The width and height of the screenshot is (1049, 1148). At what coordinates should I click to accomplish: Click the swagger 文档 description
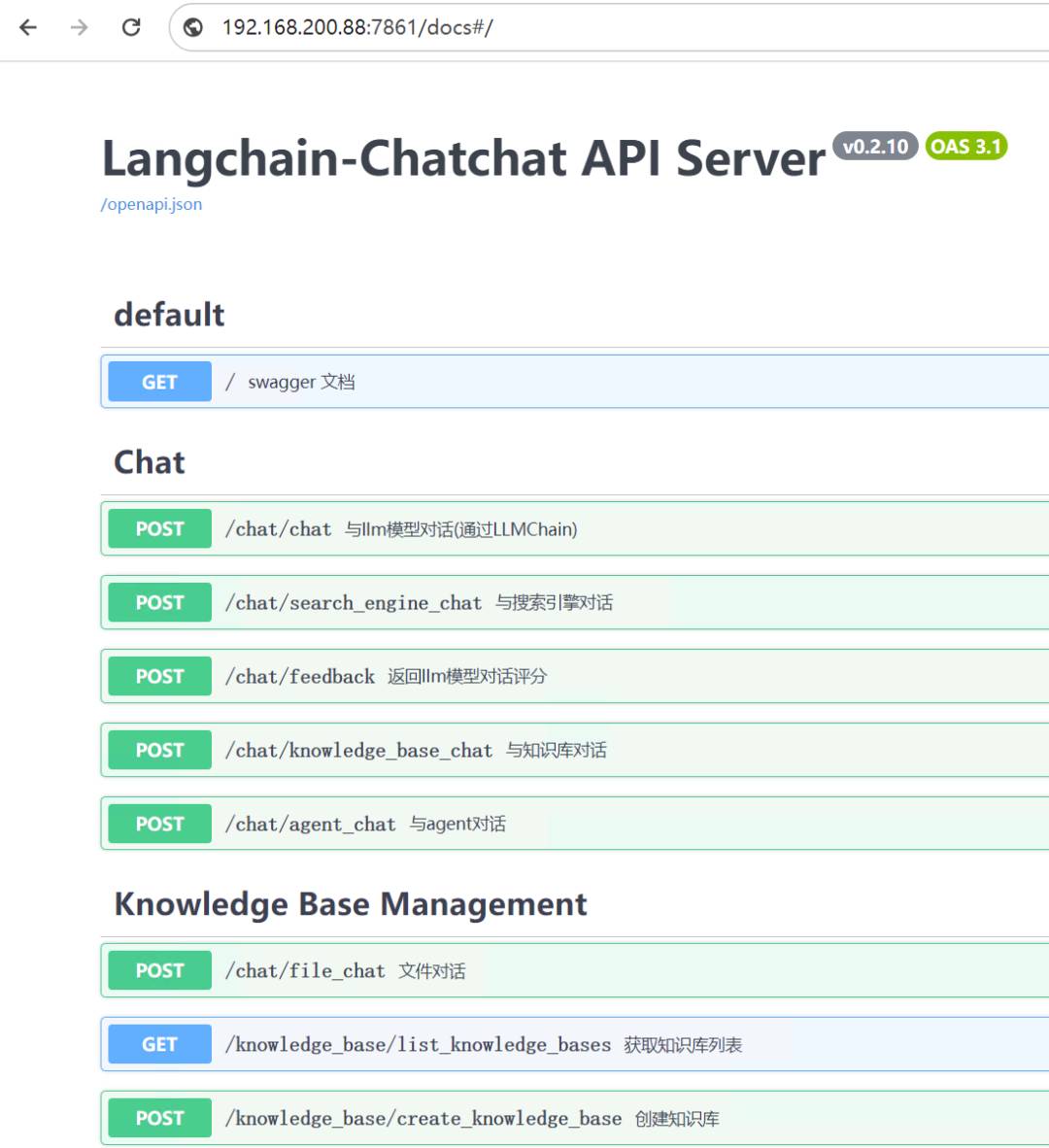pyautogui.click(x=302, y=382)
